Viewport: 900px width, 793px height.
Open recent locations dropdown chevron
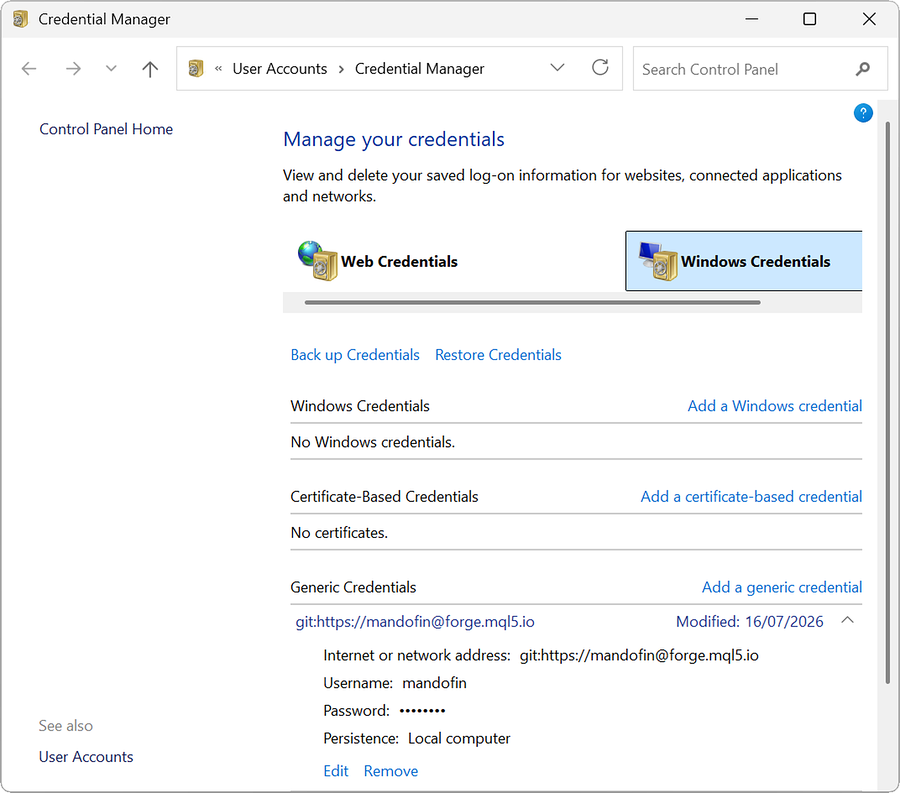(x=111, y=69)
